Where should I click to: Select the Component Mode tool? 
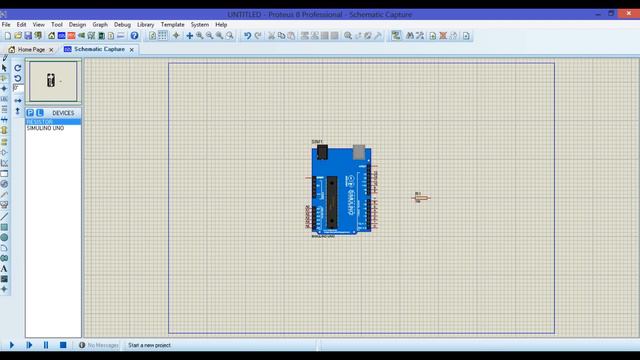[x=4, y=78]
